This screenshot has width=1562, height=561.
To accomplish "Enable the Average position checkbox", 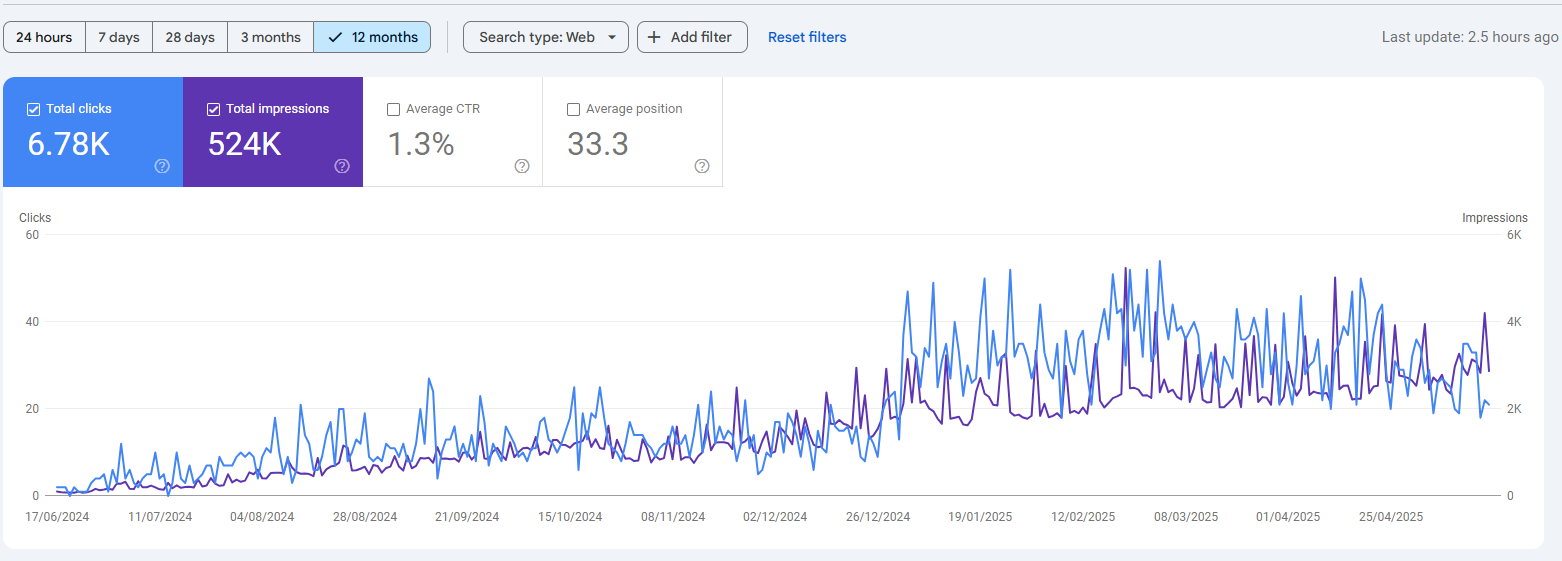I will pos(573,109).
